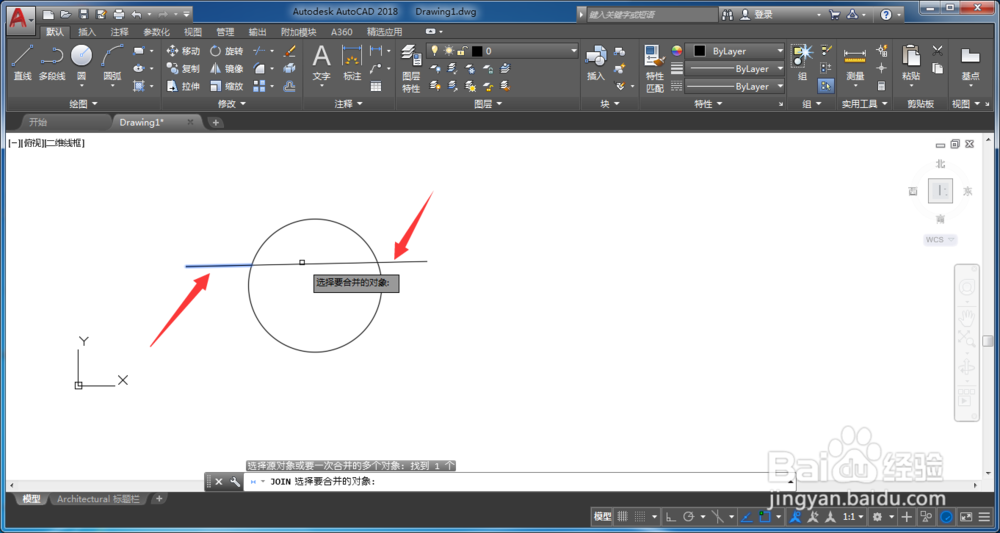Viewport: 1000px width, 533px height.
Task: Toggle object snap square icon in status bar
Action: tap(765, 516)
